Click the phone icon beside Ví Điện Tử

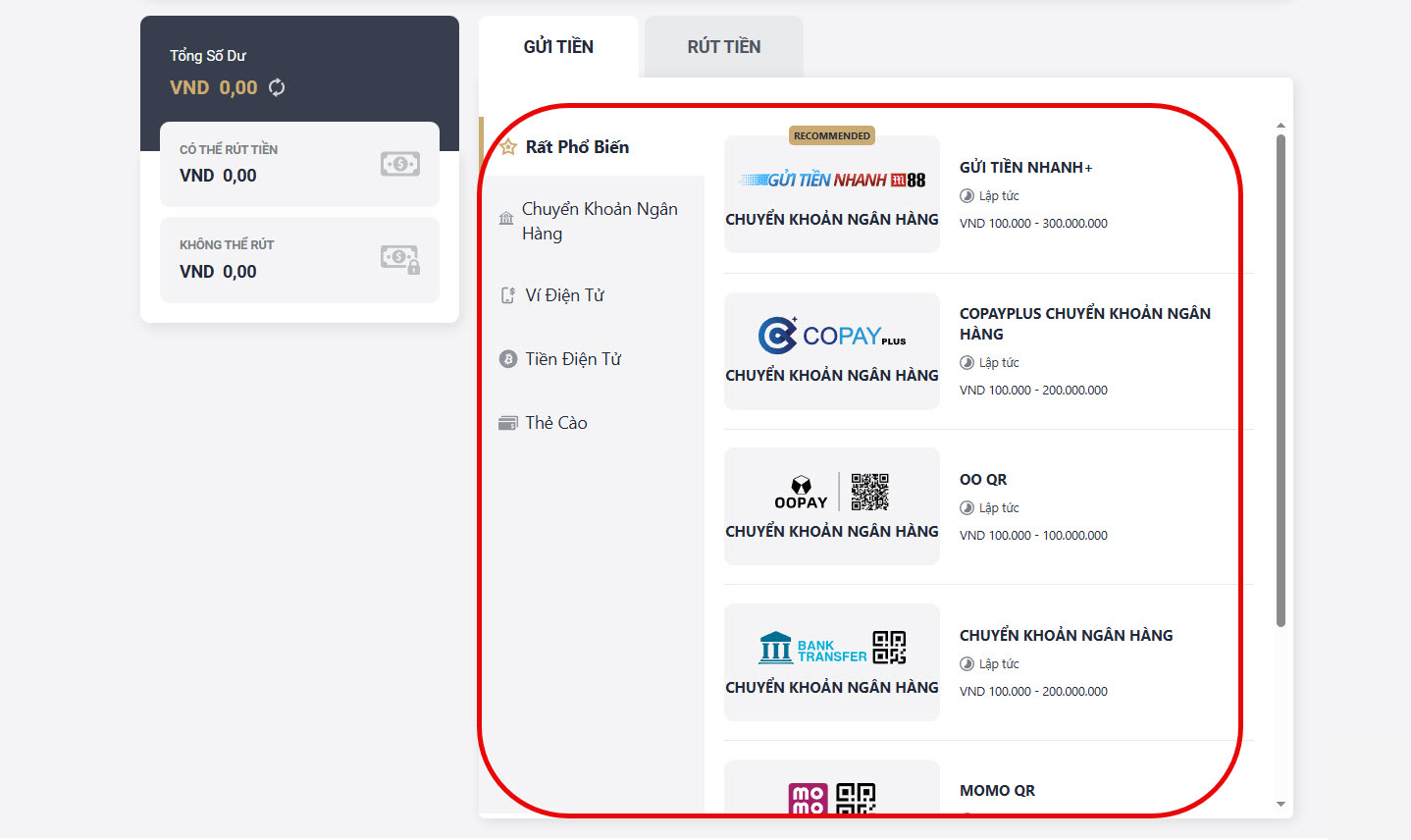pos(507,295)
